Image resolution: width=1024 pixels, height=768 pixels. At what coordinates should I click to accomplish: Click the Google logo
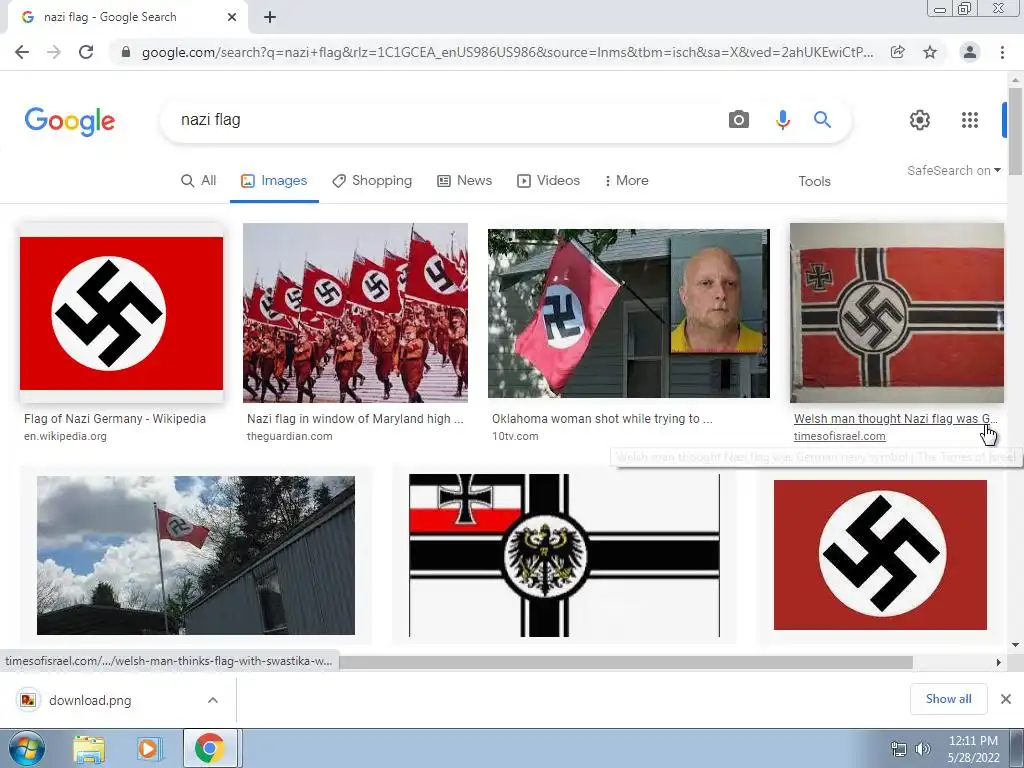70,121
